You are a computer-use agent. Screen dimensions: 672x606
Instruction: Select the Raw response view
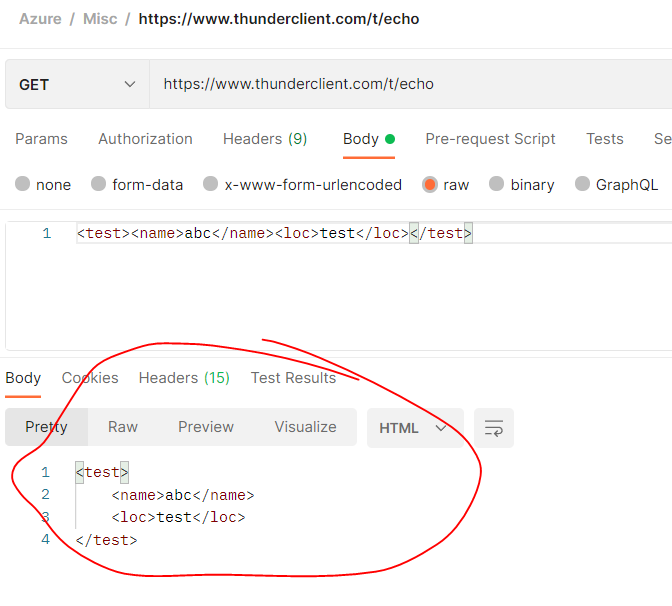click(123, 427)
